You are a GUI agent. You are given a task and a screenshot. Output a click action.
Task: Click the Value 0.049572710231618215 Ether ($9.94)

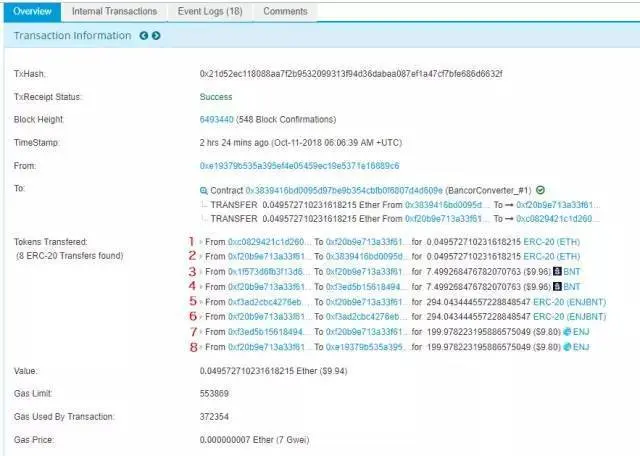[273, 371]
